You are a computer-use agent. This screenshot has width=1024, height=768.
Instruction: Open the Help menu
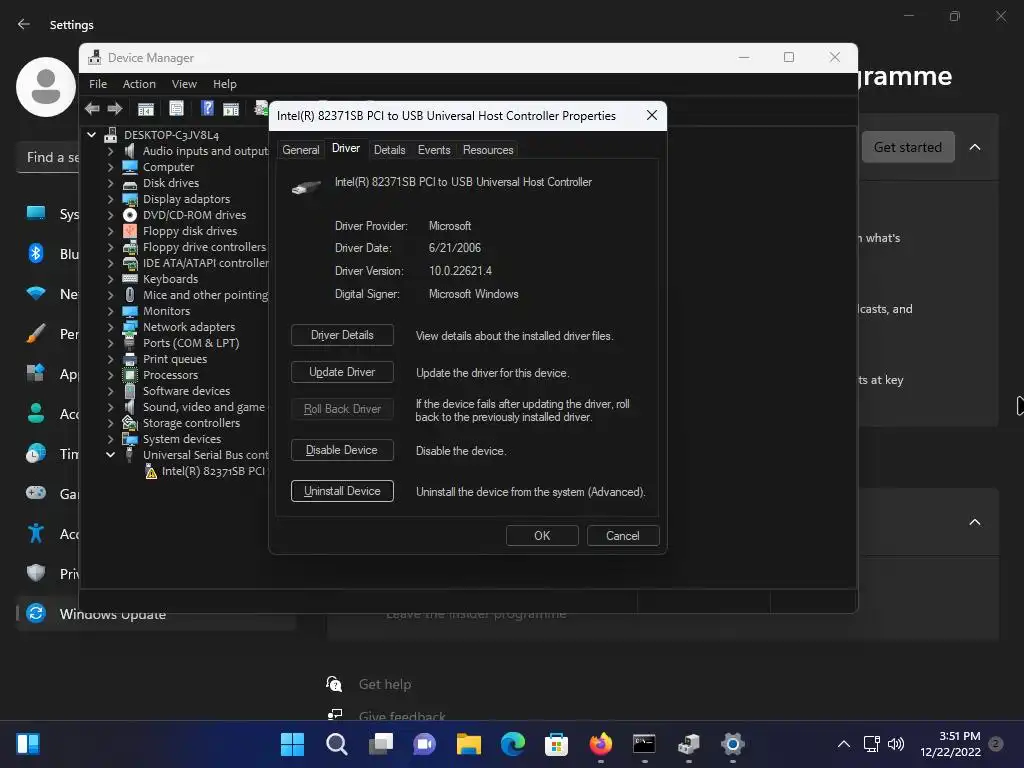point(225,84)
